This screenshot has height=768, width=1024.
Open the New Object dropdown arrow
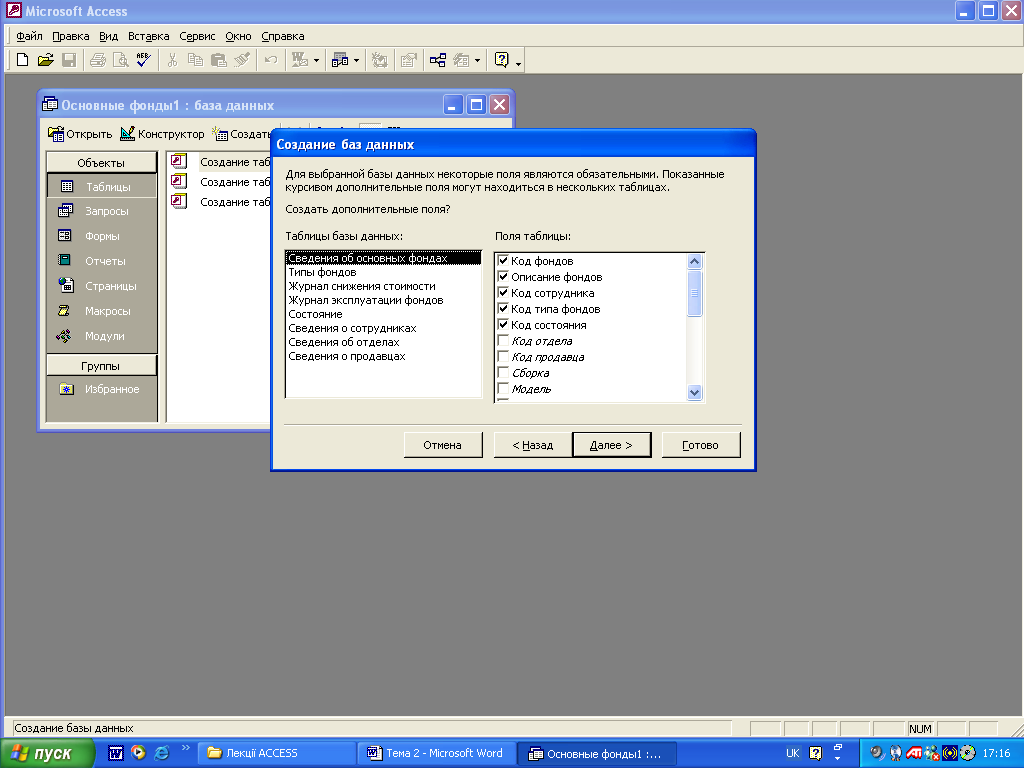(x=477, y=60)
